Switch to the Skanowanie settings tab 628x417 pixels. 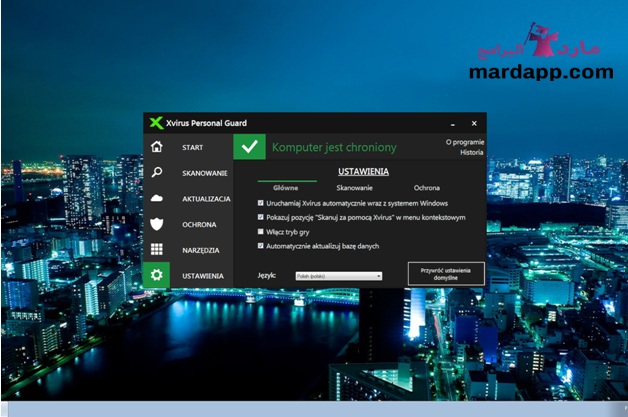[354, 187]
